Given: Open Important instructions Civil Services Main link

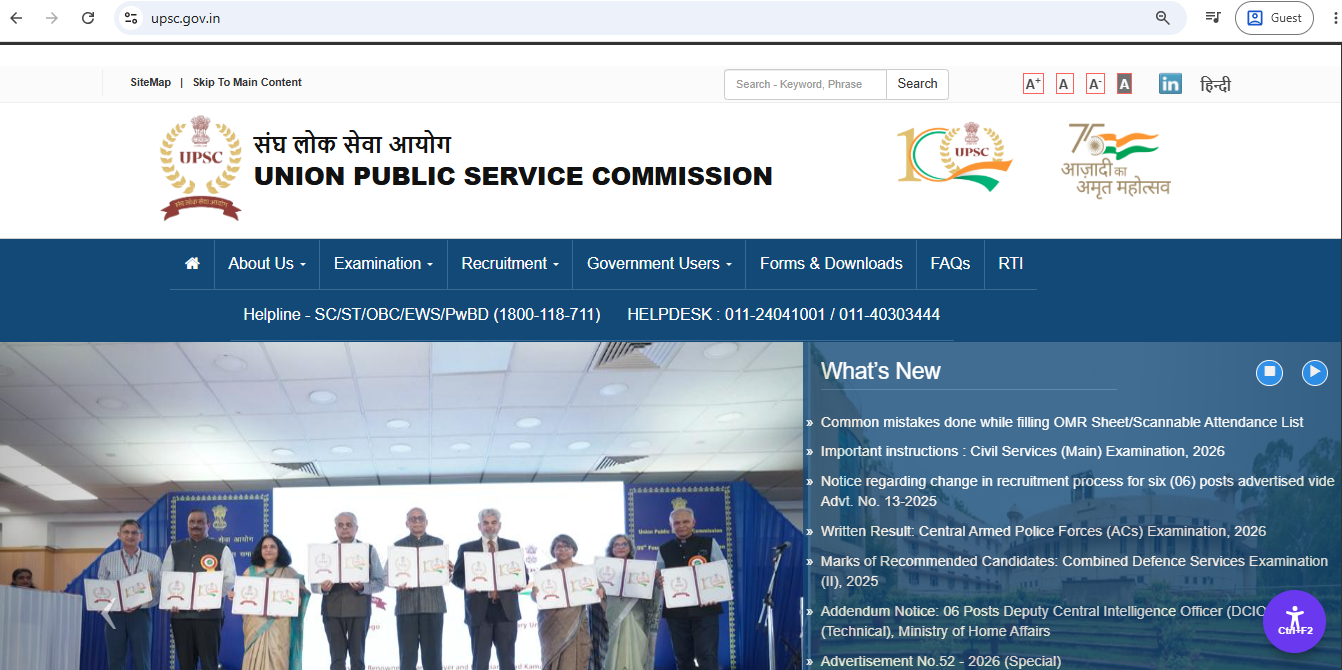Looking at the screenshot, I should click(1022, 451).
